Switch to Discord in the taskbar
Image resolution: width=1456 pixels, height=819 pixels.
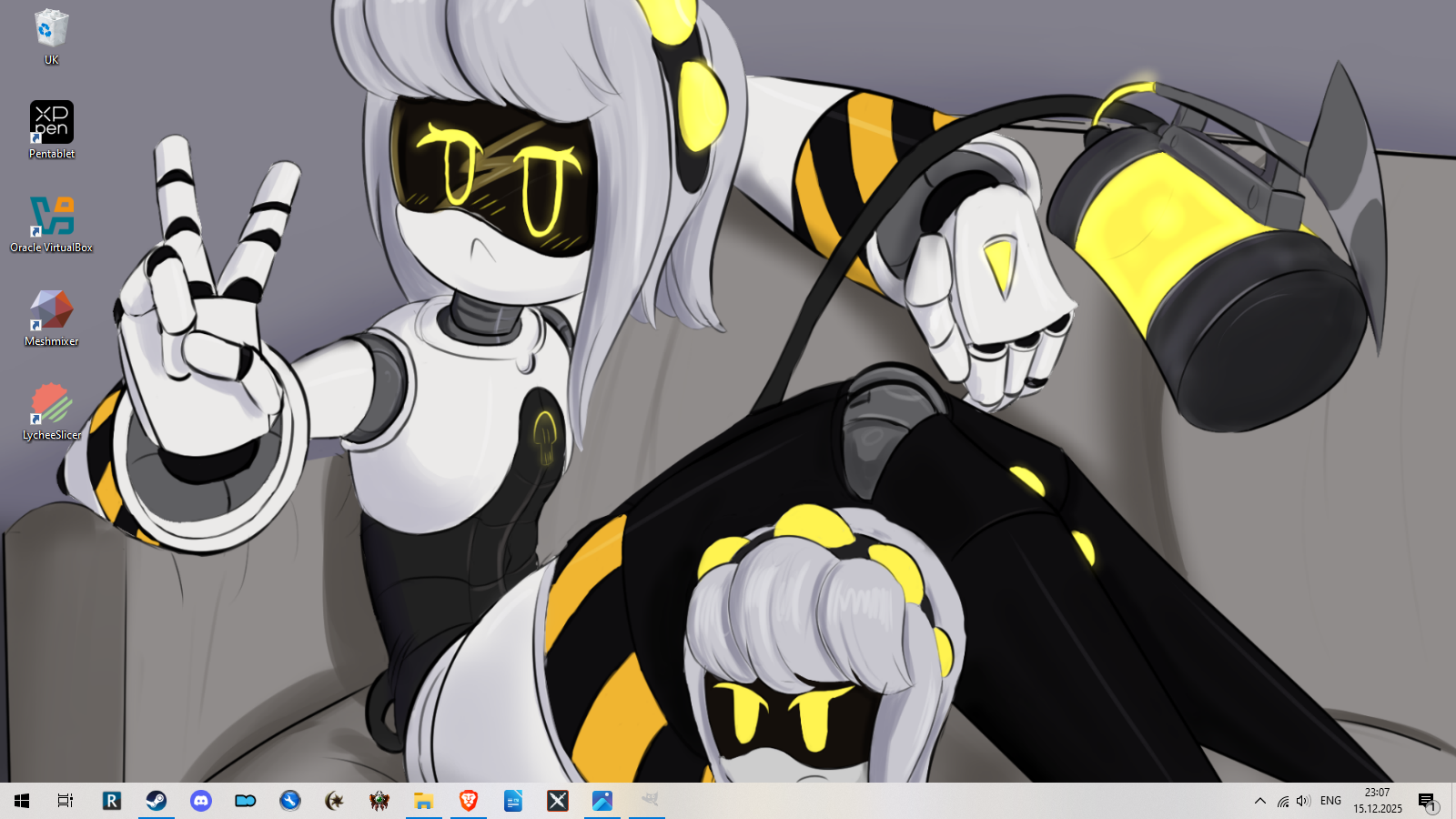click(201, 801)
